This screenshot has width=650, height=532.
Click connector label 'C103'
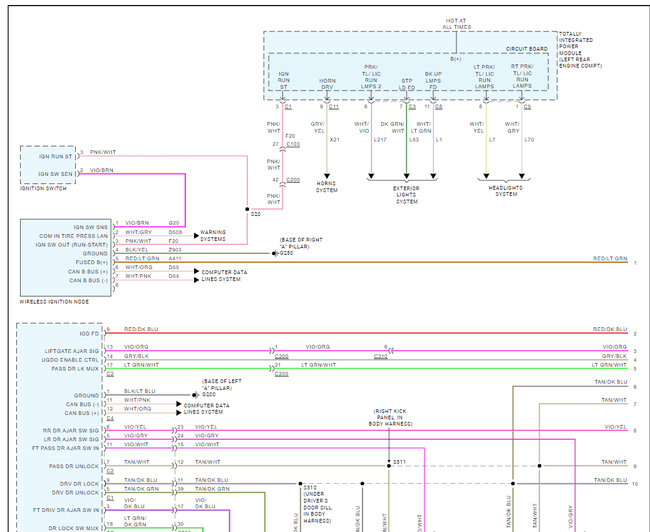(293, 144)
